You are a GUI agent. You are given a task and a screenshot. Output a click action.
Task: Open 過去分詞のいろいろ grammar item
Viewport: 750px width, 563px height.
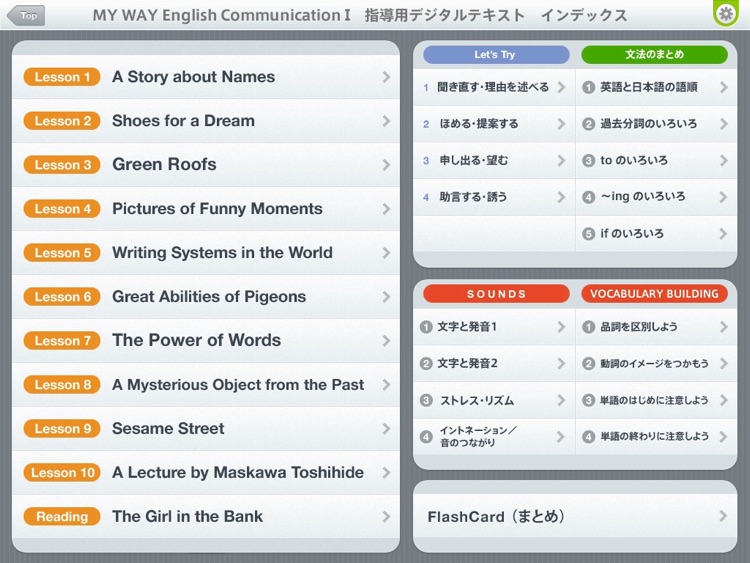click(656, 124)
